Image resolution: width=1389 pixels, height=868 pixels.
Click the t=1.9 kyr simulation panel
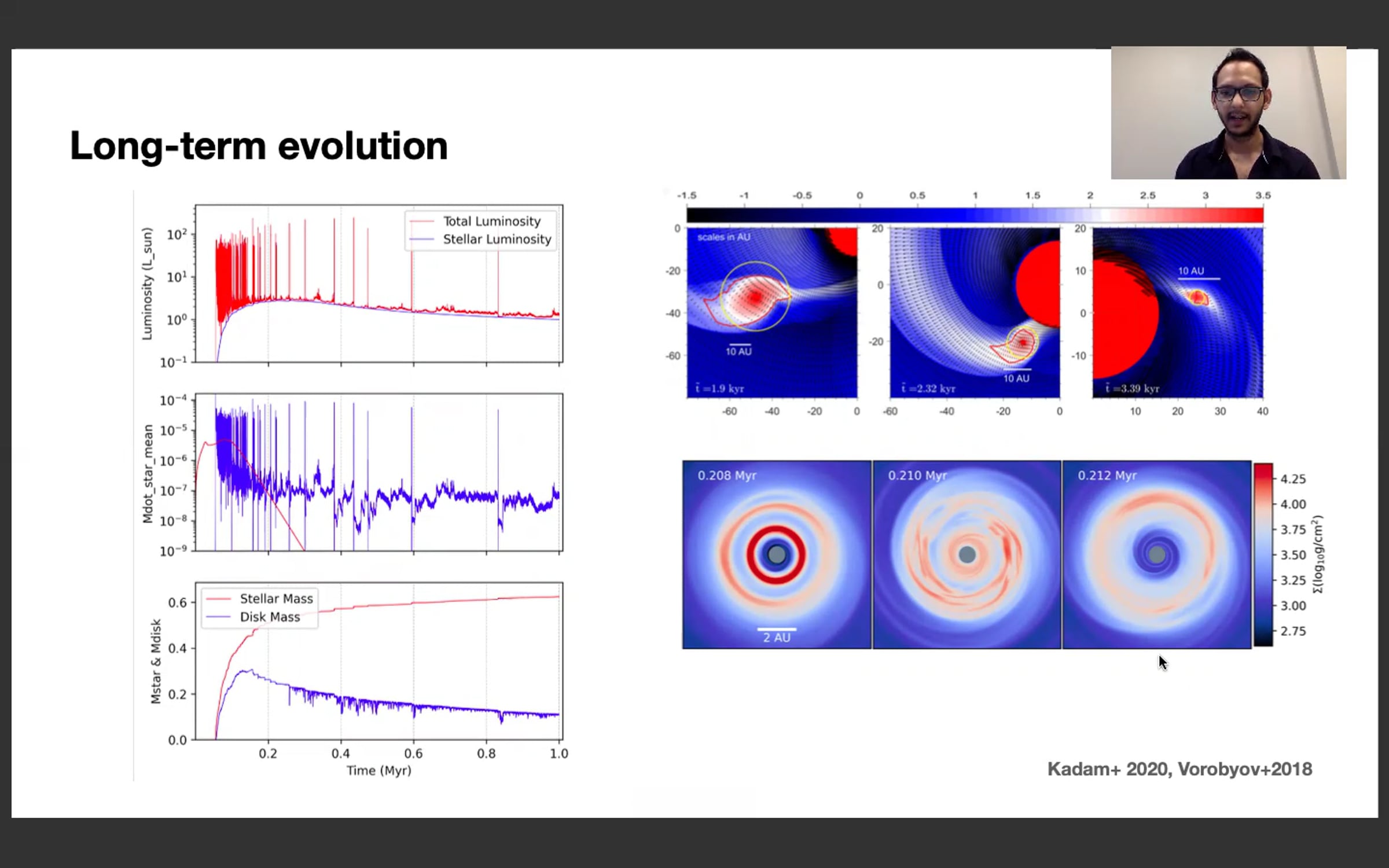pyautogui.click(x=771, y=312)
